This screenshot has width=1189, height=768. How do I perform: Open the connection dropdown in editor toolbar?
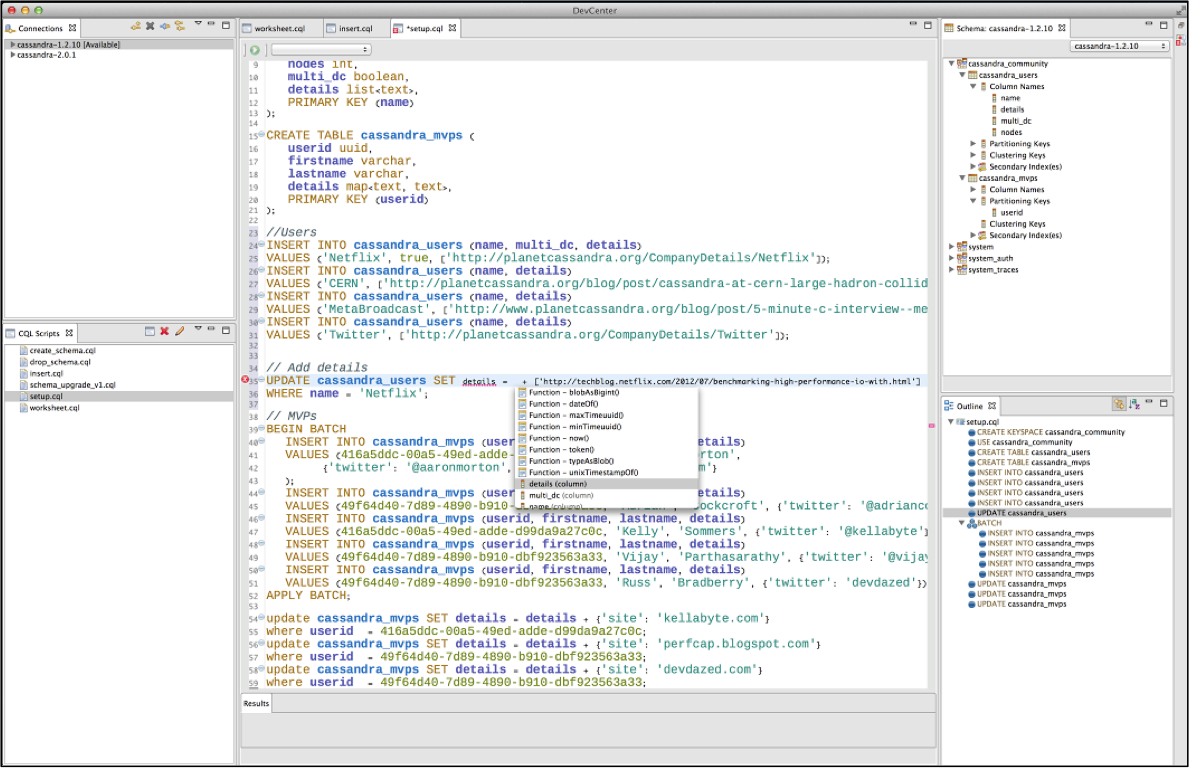click(321, 50)
